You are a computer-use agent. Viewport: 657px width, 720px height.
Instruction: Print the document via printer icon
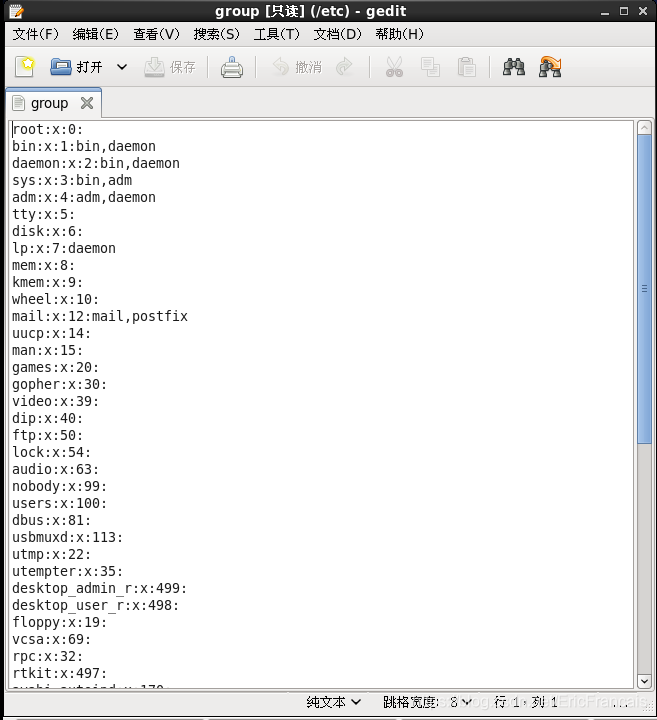(232, 67)
